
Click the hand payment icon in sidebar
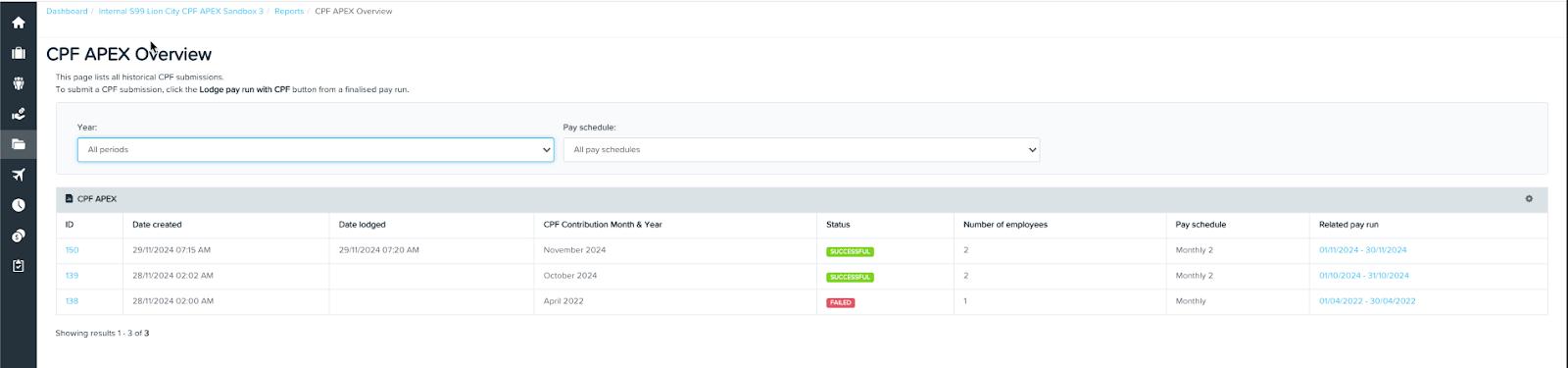click(18, 114)
